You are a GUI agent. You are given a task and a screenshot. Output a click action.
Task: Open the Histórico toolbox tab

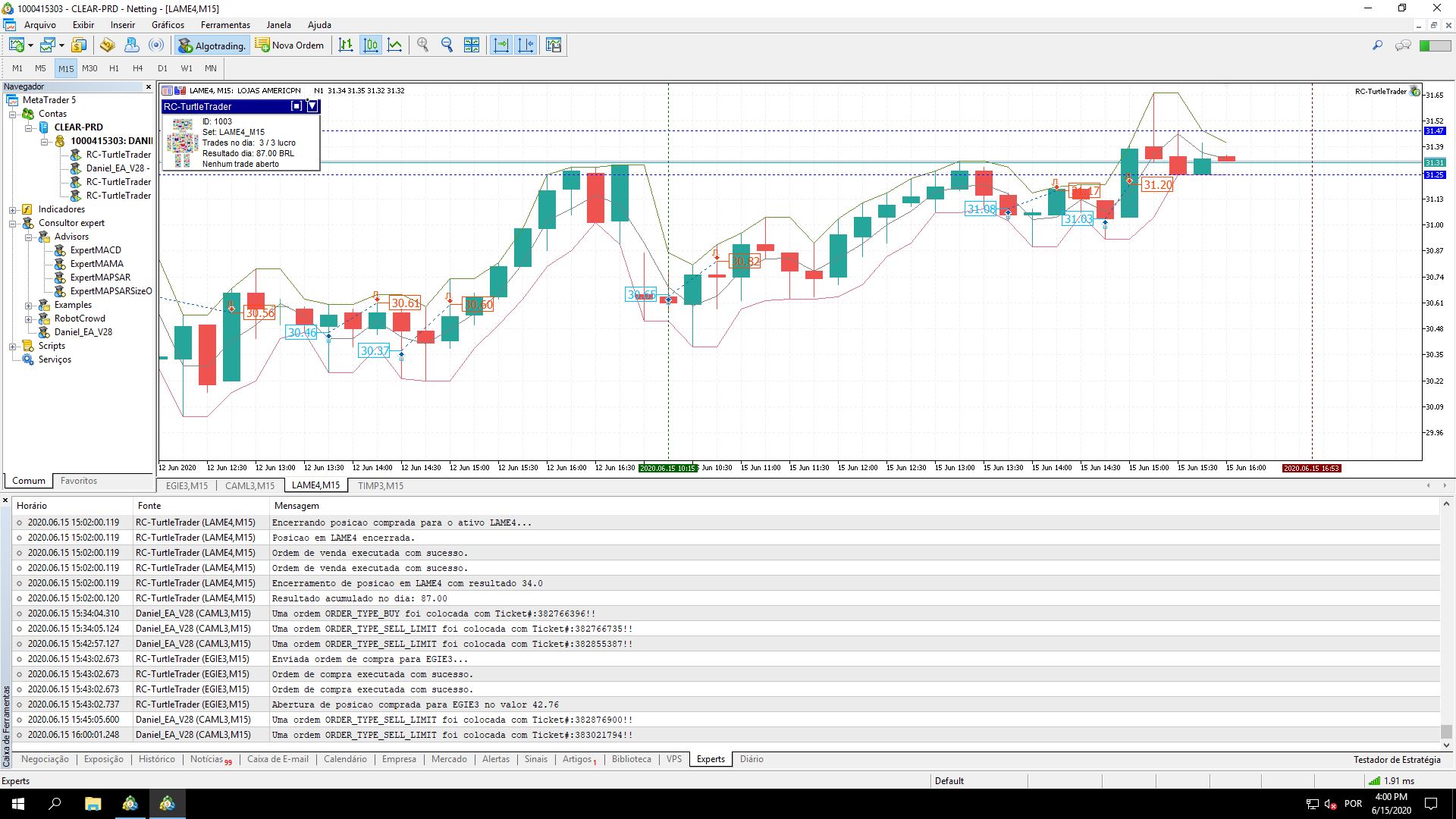[x=157, y=759]
